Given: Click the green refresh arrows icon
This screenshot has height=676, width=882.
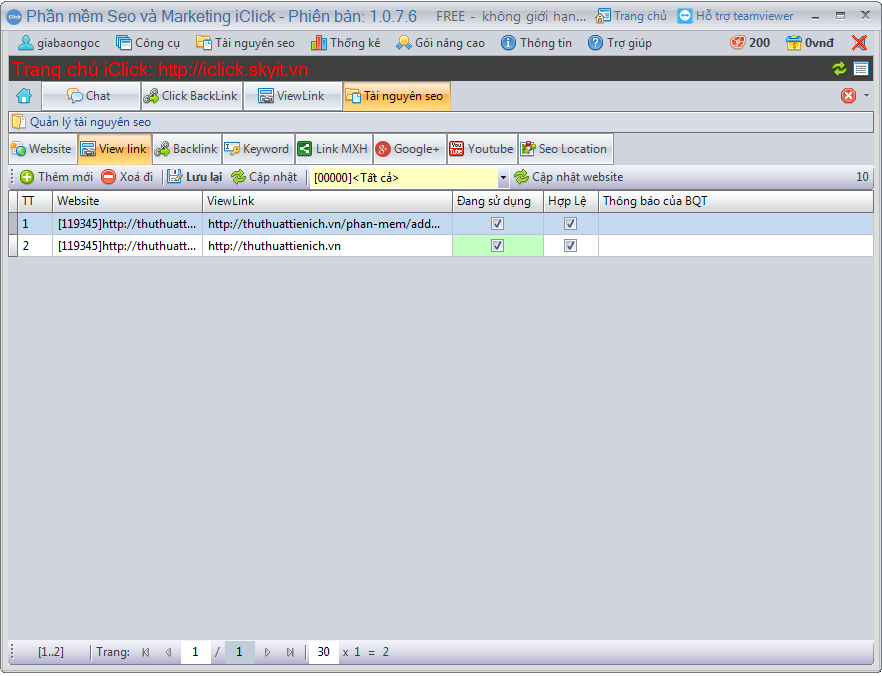Looking at the screenshot, I should 839,68.
